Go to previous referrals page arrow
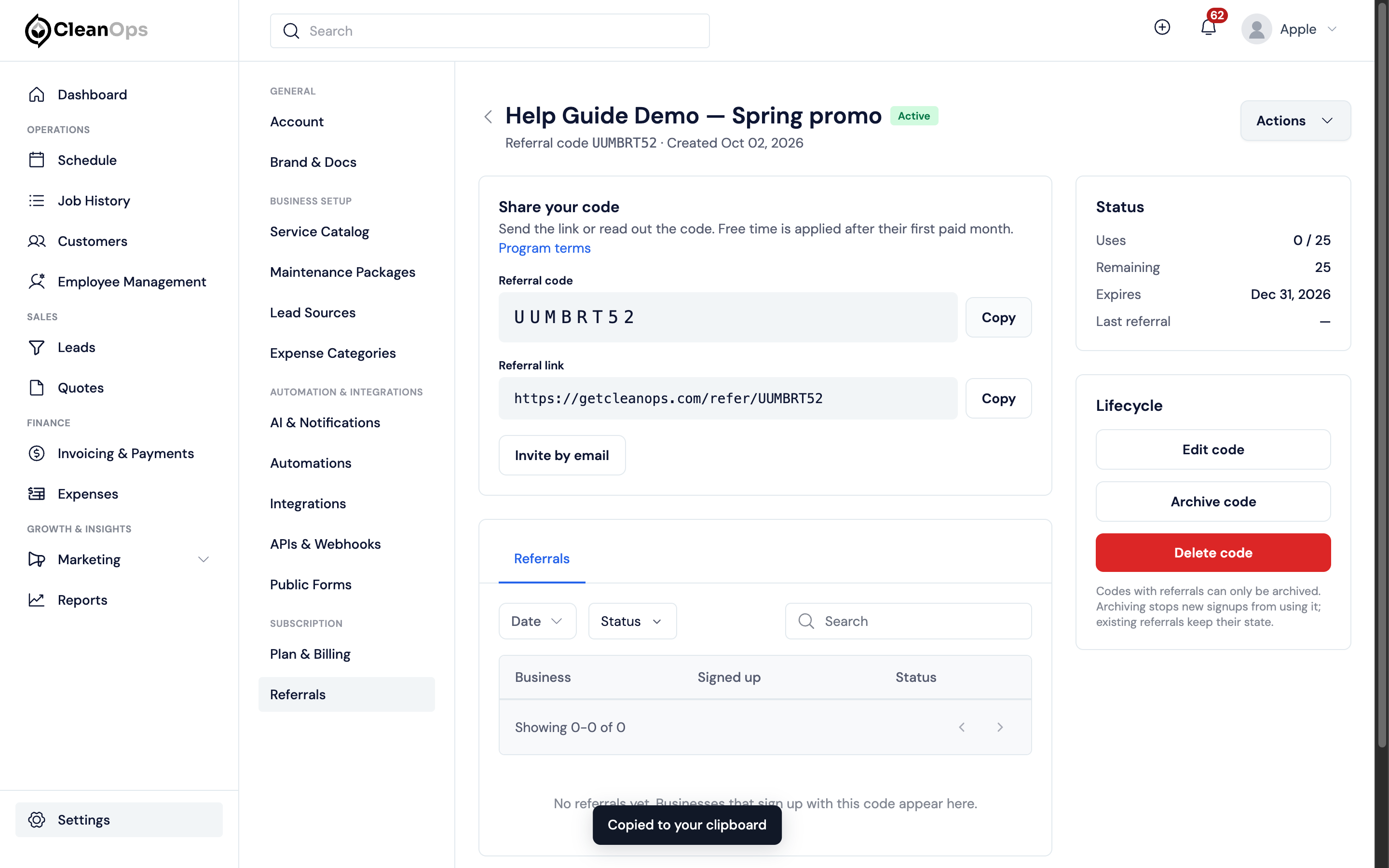The image size is (1389, 868). pyautogui.click(x=961, y=727)
